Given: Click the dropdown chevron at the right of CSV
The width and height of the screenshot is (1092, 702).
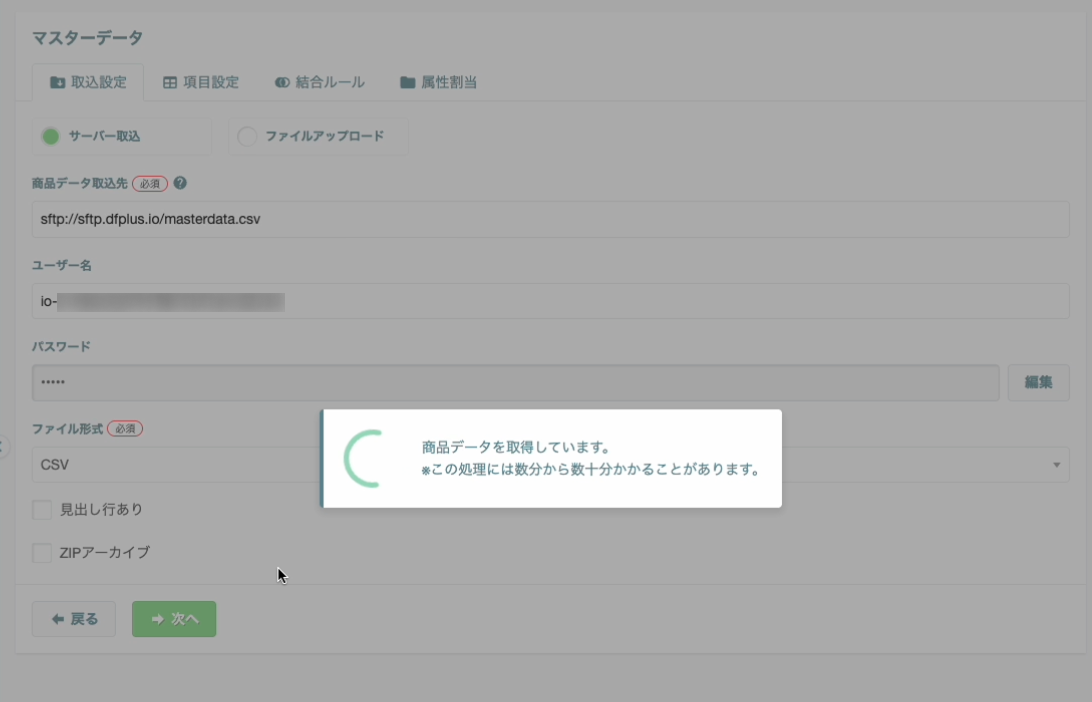Looking at the screenshot, I should (1057, 464).
